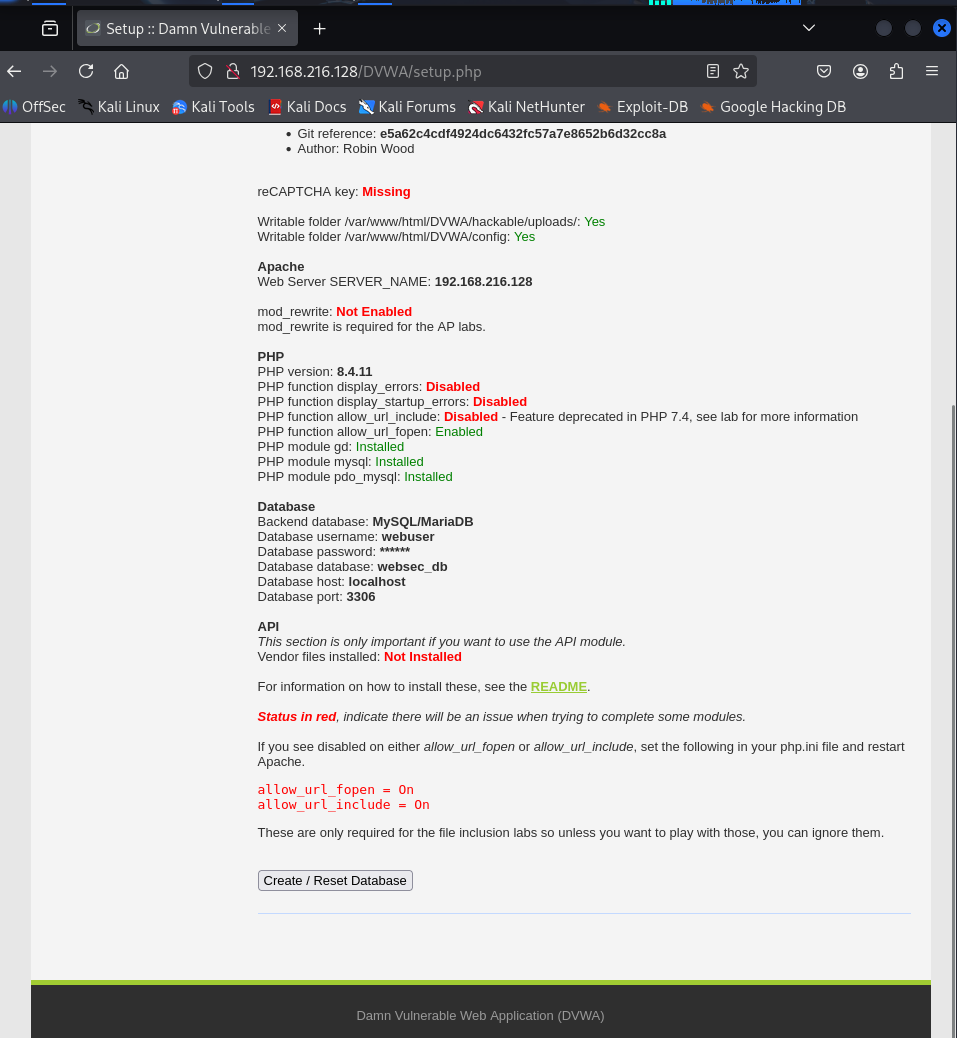
Task: Close the browser window with the X button
Action: [x=941, y=28]
